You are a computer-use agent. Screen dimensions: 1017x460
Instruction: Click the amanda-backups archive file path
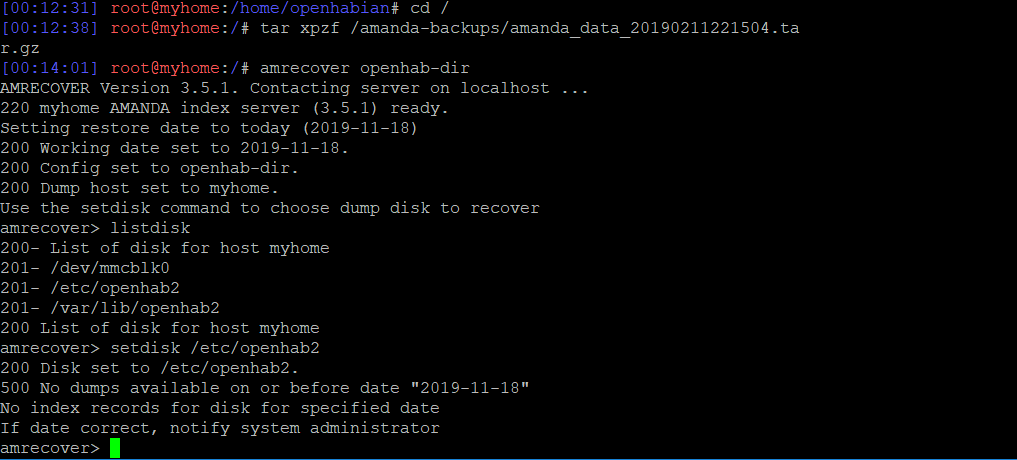pos(570,28)
